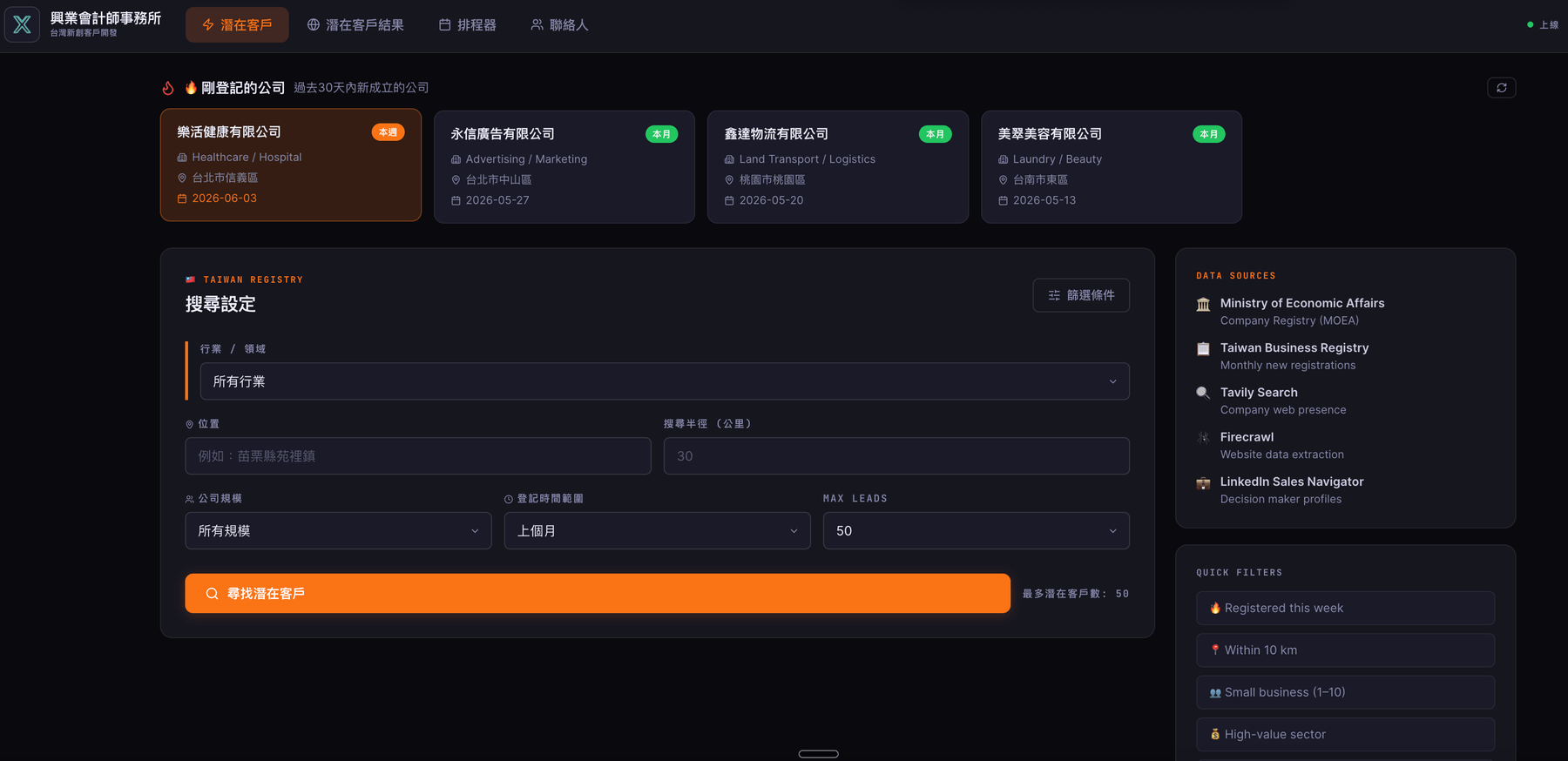Apply Small business (1–10) quick filter
The height and width of the screenshot is (761, 1568).
coord(1346,692)
